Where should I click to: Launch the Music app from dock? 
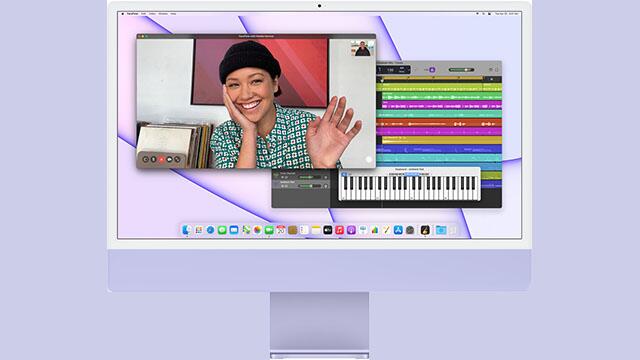point(340,230)
